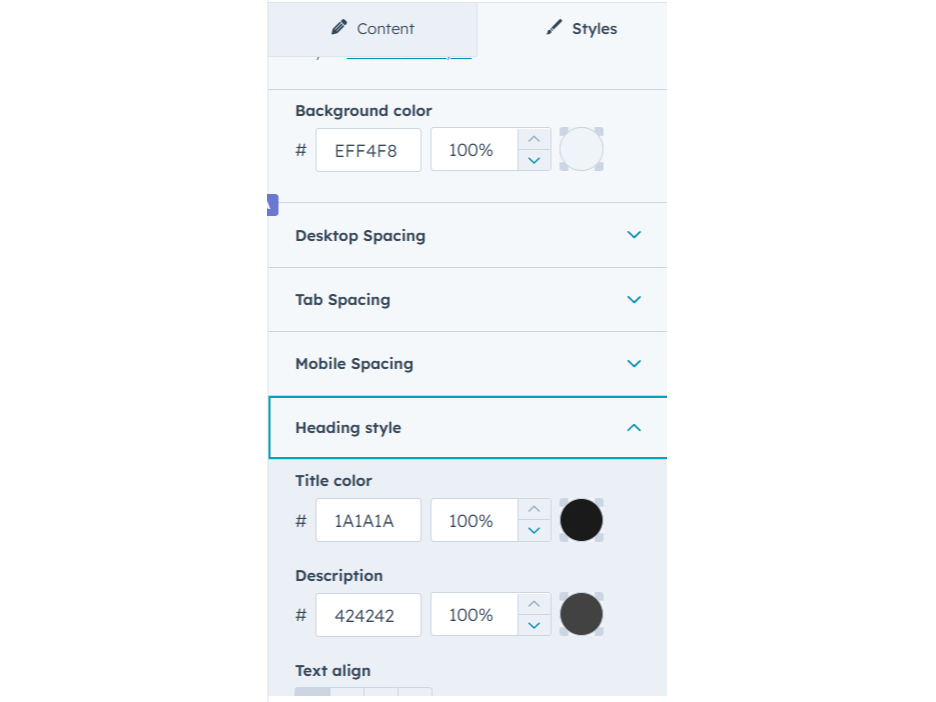
Task: Open the Background color swatch picker
Action: tap(581, 149)
